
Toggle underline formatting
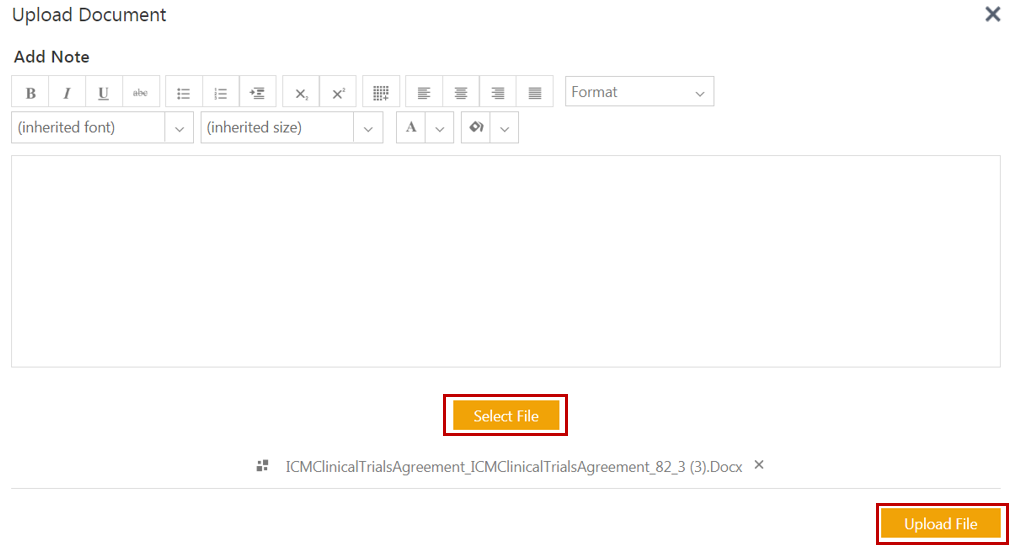click(104, 93)
